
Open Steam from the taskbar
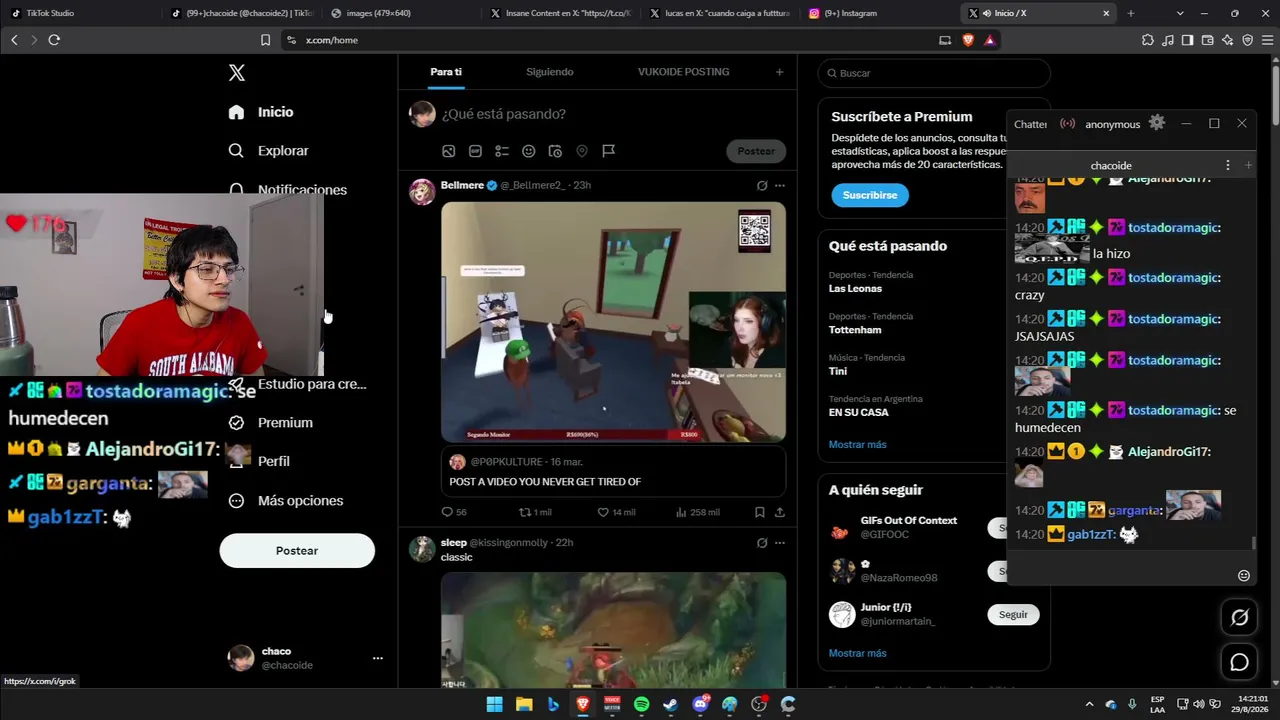click(671, 705)
